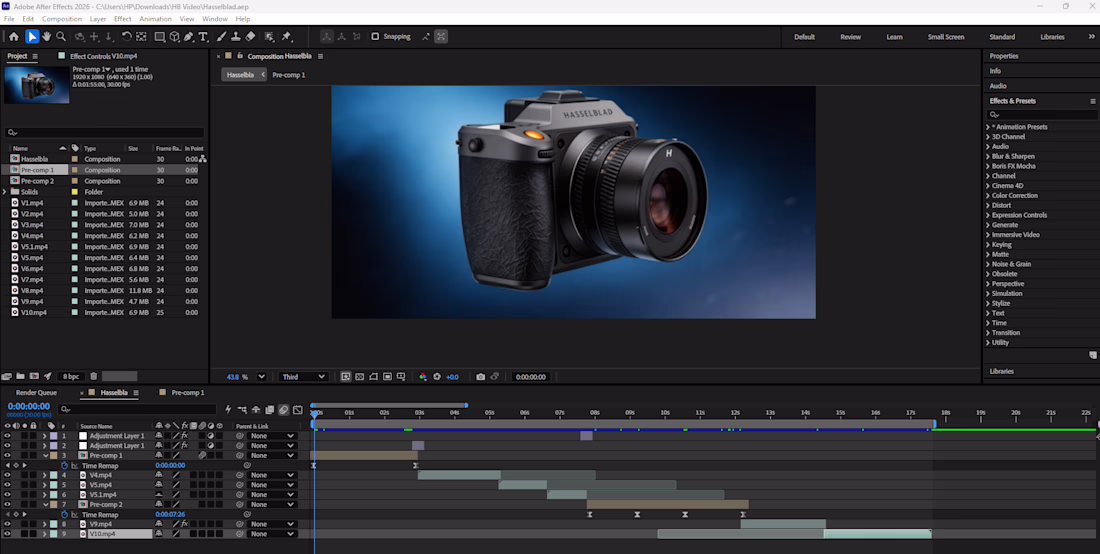This screenshot has height=554, width=1100.
Task: Click the label color swatch of V4.mp4
Action: (54, 475)
